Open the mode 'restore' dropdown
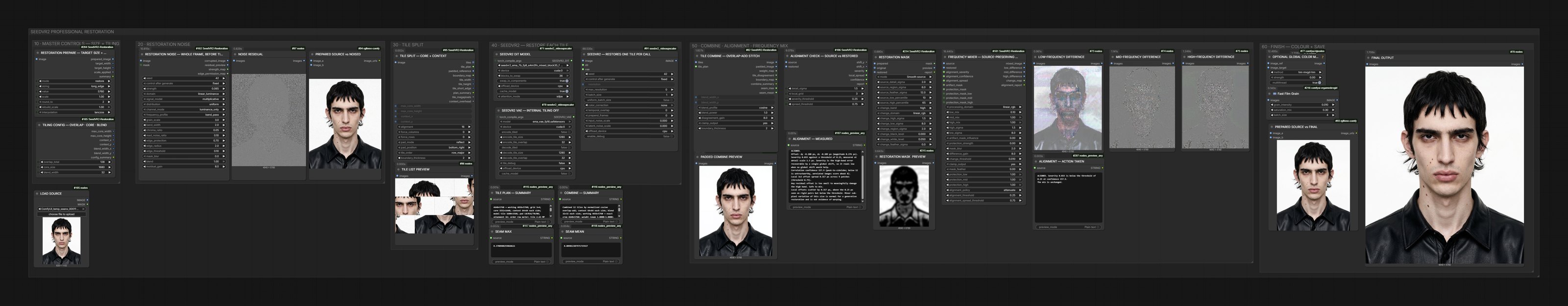 coord(75,81)
